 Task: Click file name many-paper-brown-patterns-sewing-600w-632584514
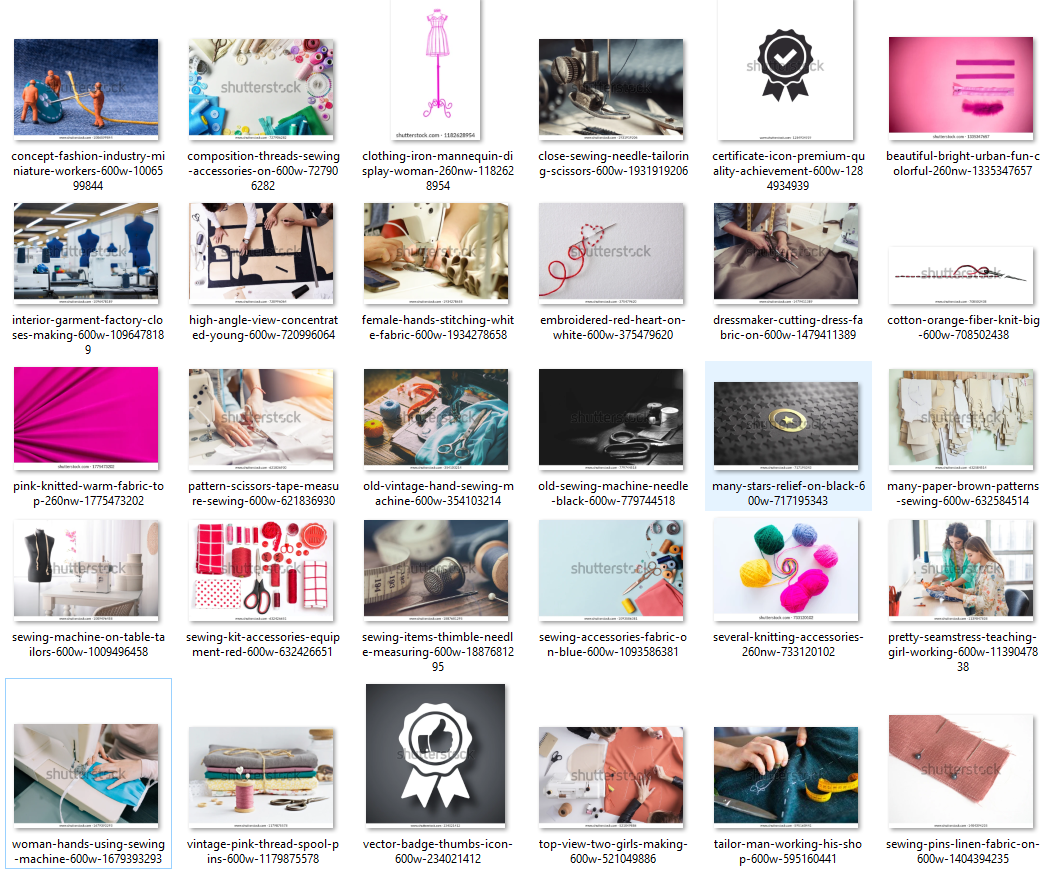point(962,493)
